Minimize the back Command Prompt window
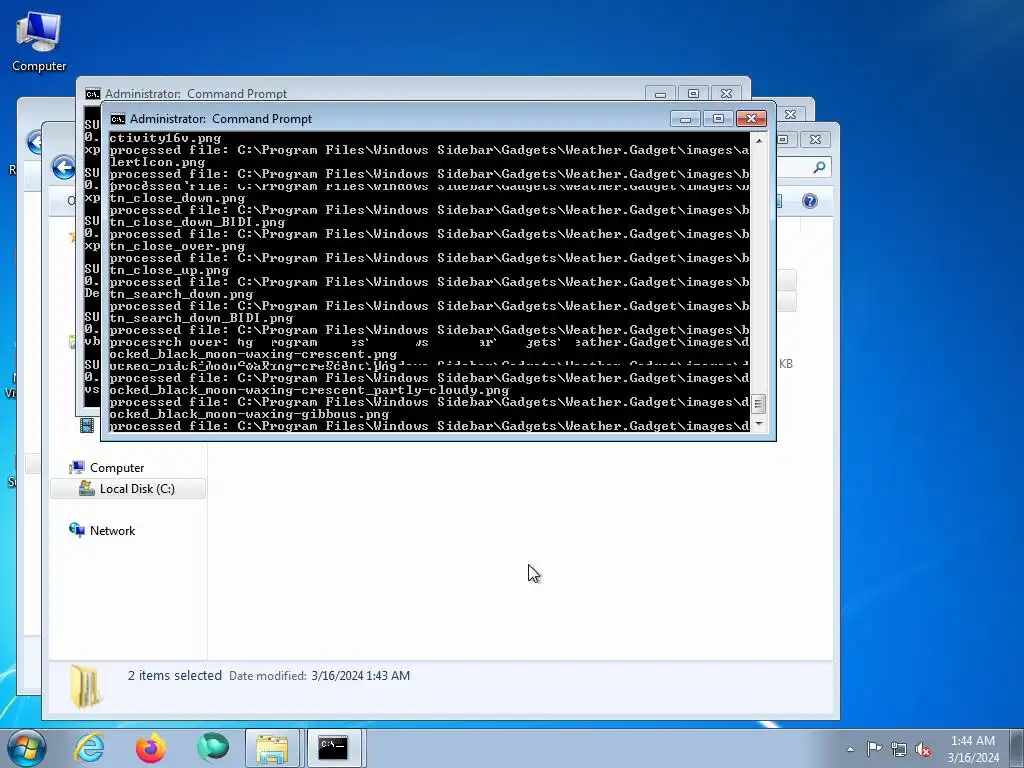Viewport: 1024px width, 768px height. [660, 94]
